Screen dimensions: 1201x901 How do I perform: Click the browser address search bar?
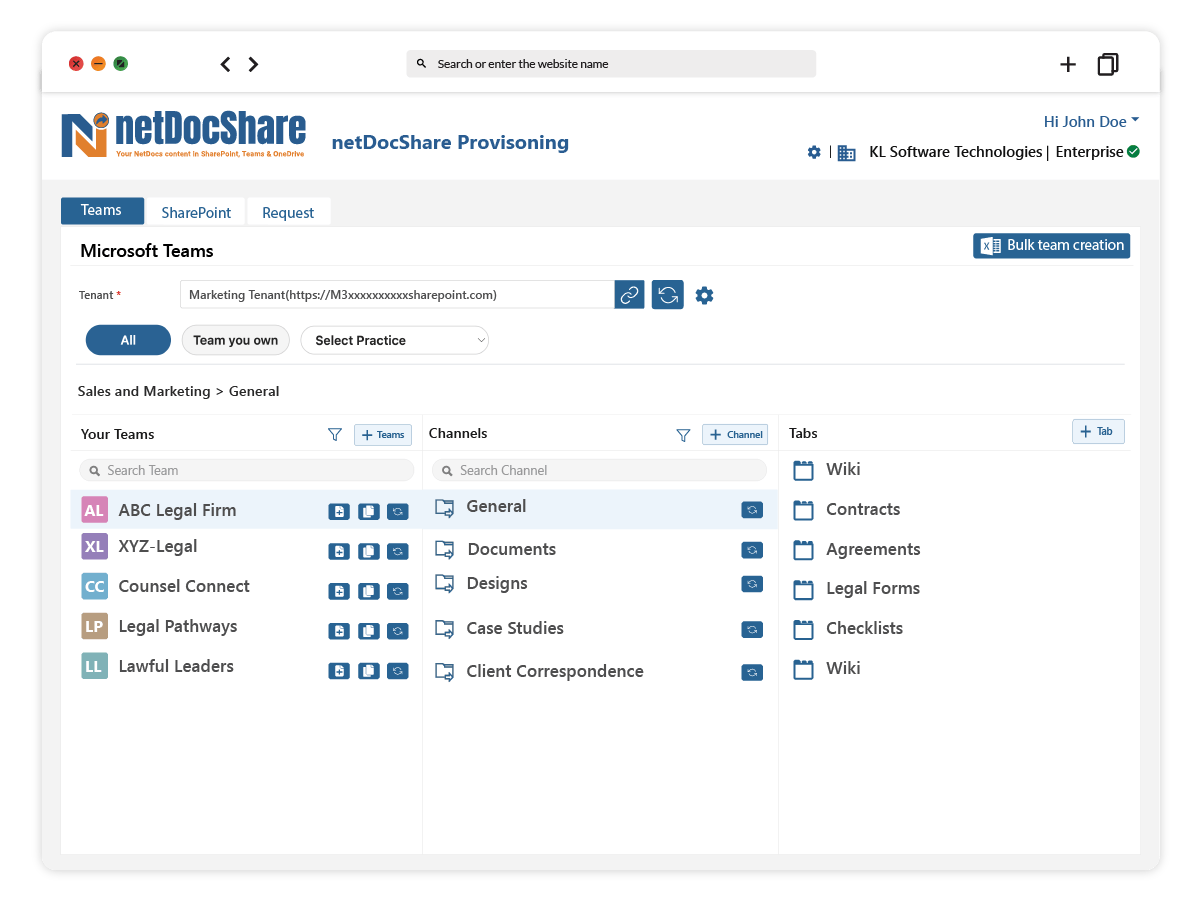click(x=611, y=64)
